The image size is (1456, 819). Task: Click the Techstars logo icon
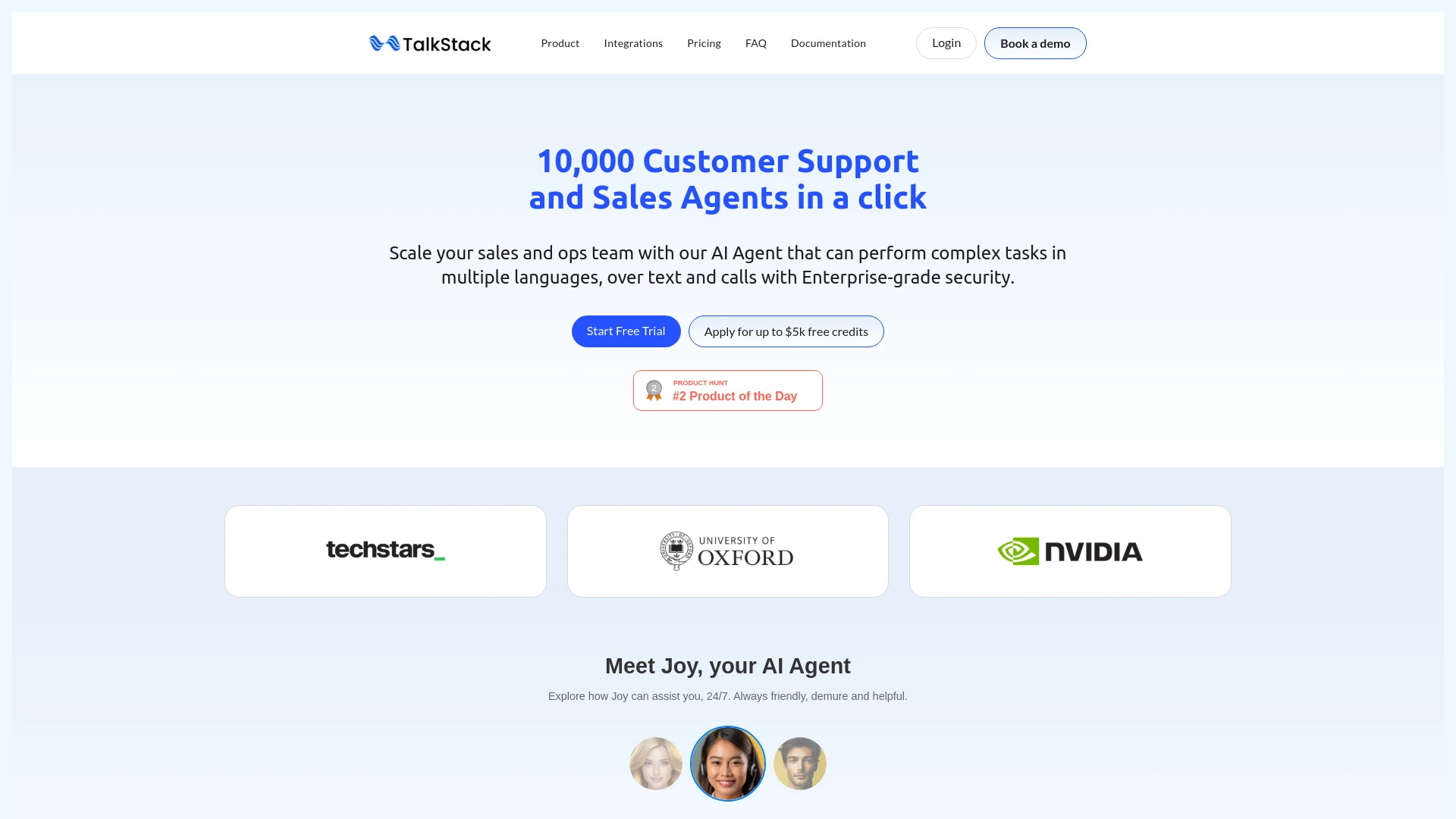pyautogui.click(x=385, y=550)
